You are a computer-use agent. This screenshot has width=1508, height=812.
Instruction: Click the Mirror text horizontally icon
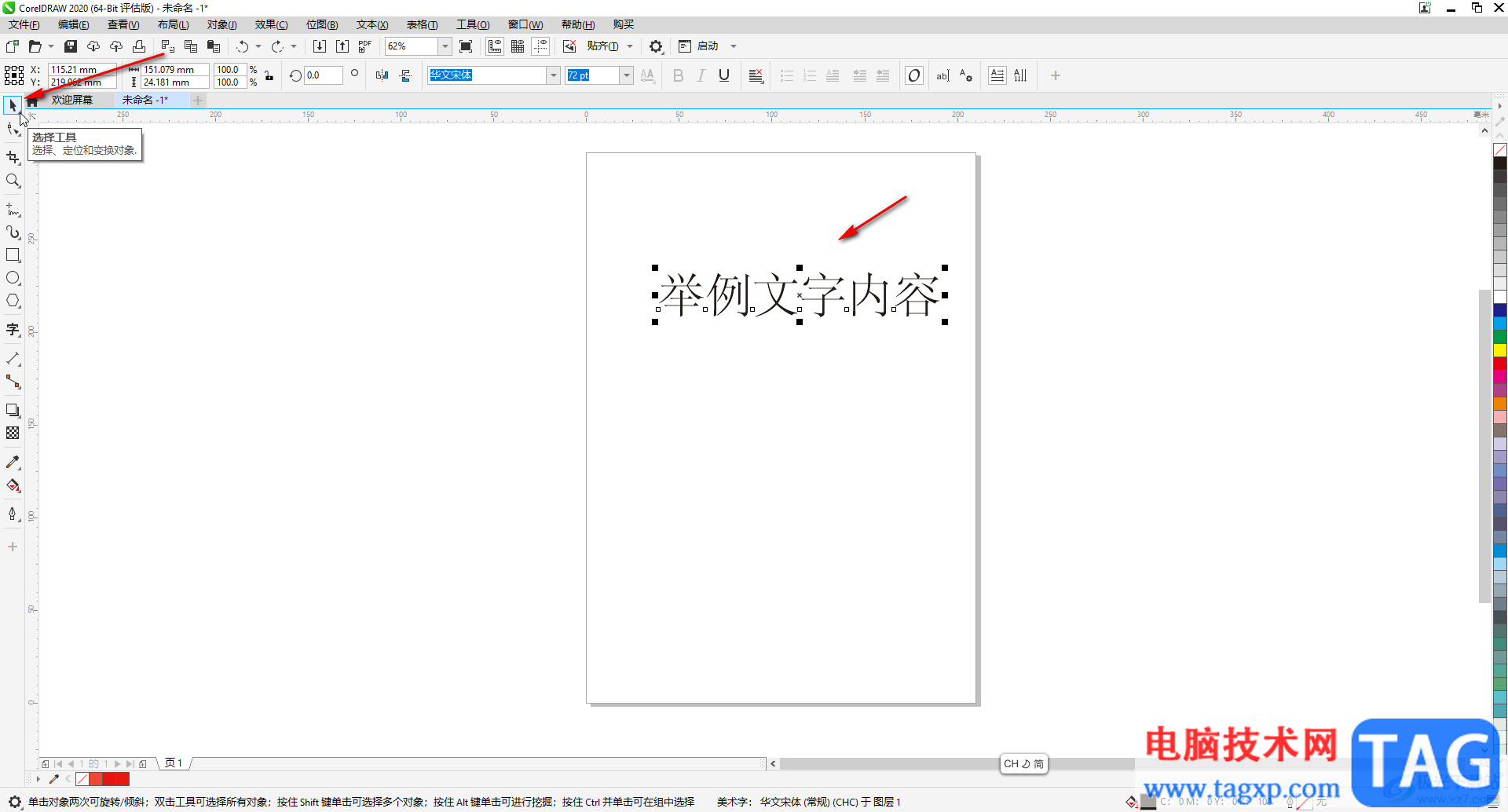[x=382, y=75]
